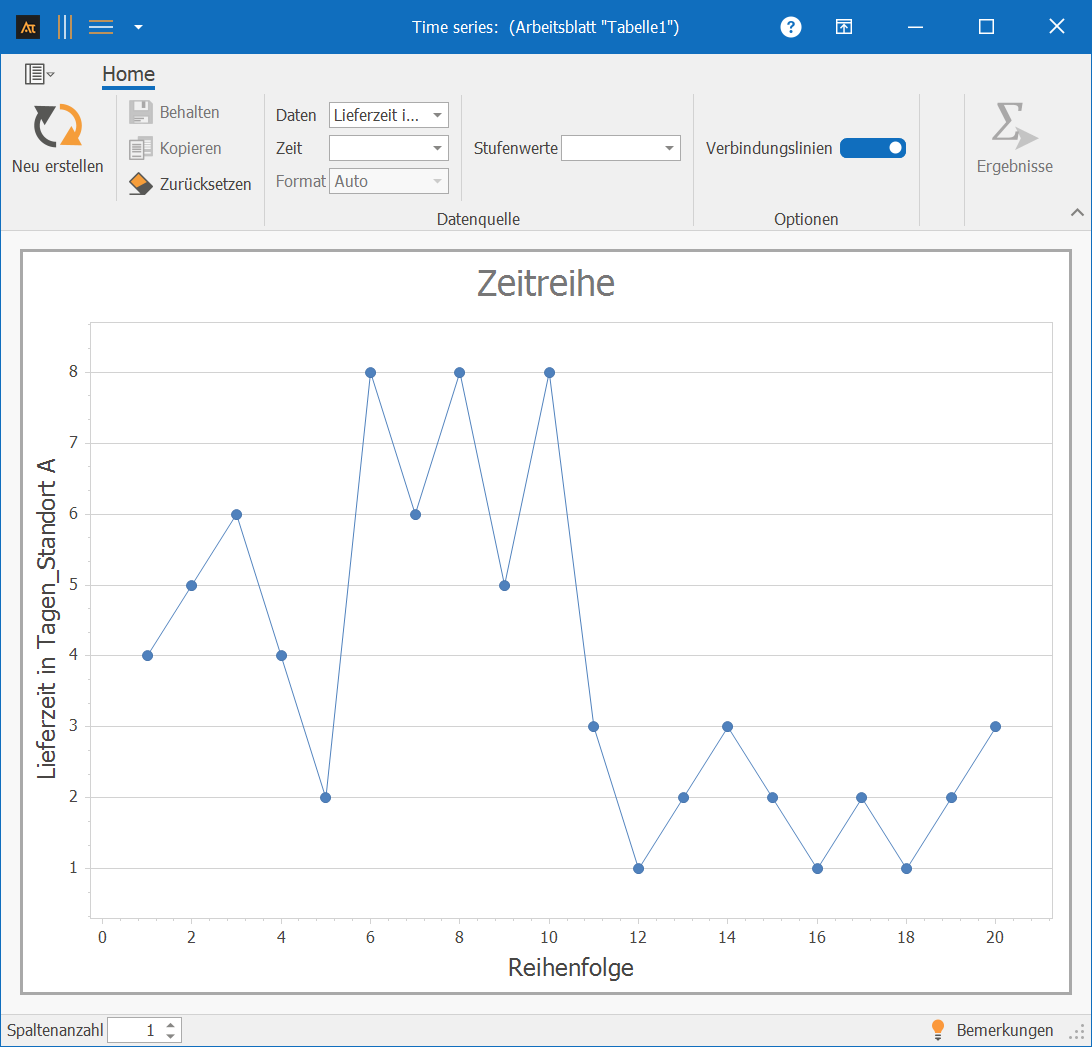Open the quick access toolbar customize arrow
The width and height of the screenshot is (1092, 1047).
click(x=138, y=27)
